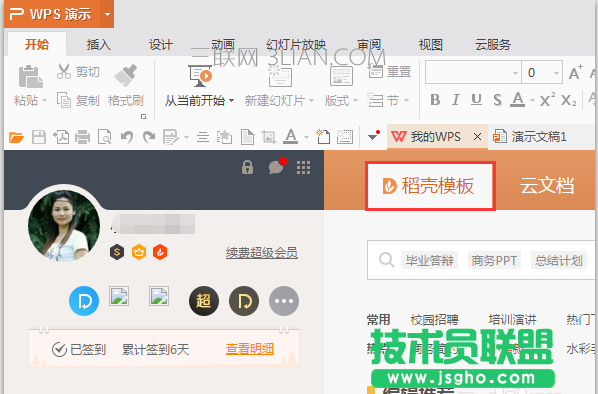
Task: Select the 校园招聘 category
Action: point(434,320)
